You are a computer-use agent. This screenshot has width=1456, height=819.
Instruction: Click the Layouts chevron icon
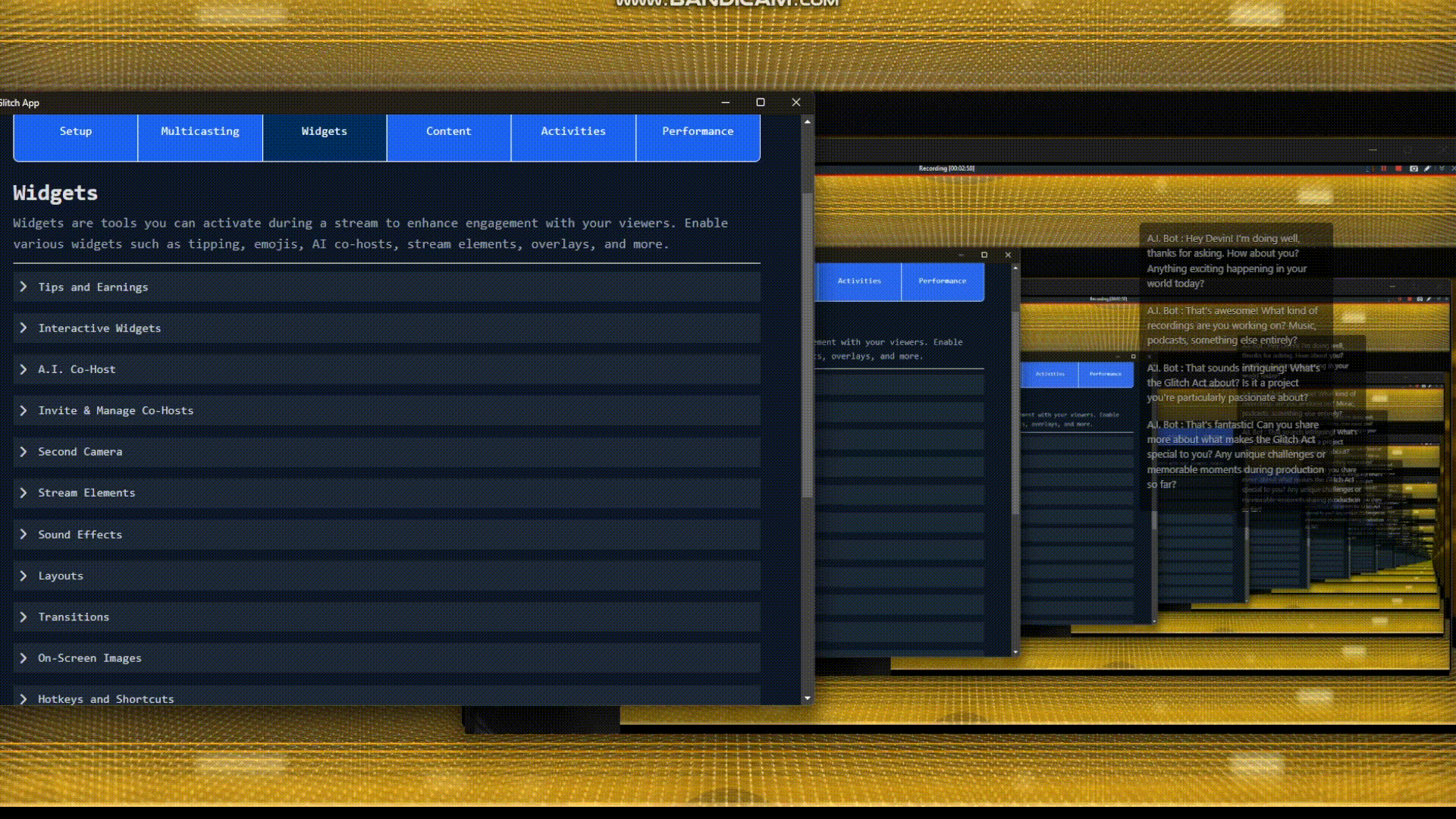coord(24,576)
